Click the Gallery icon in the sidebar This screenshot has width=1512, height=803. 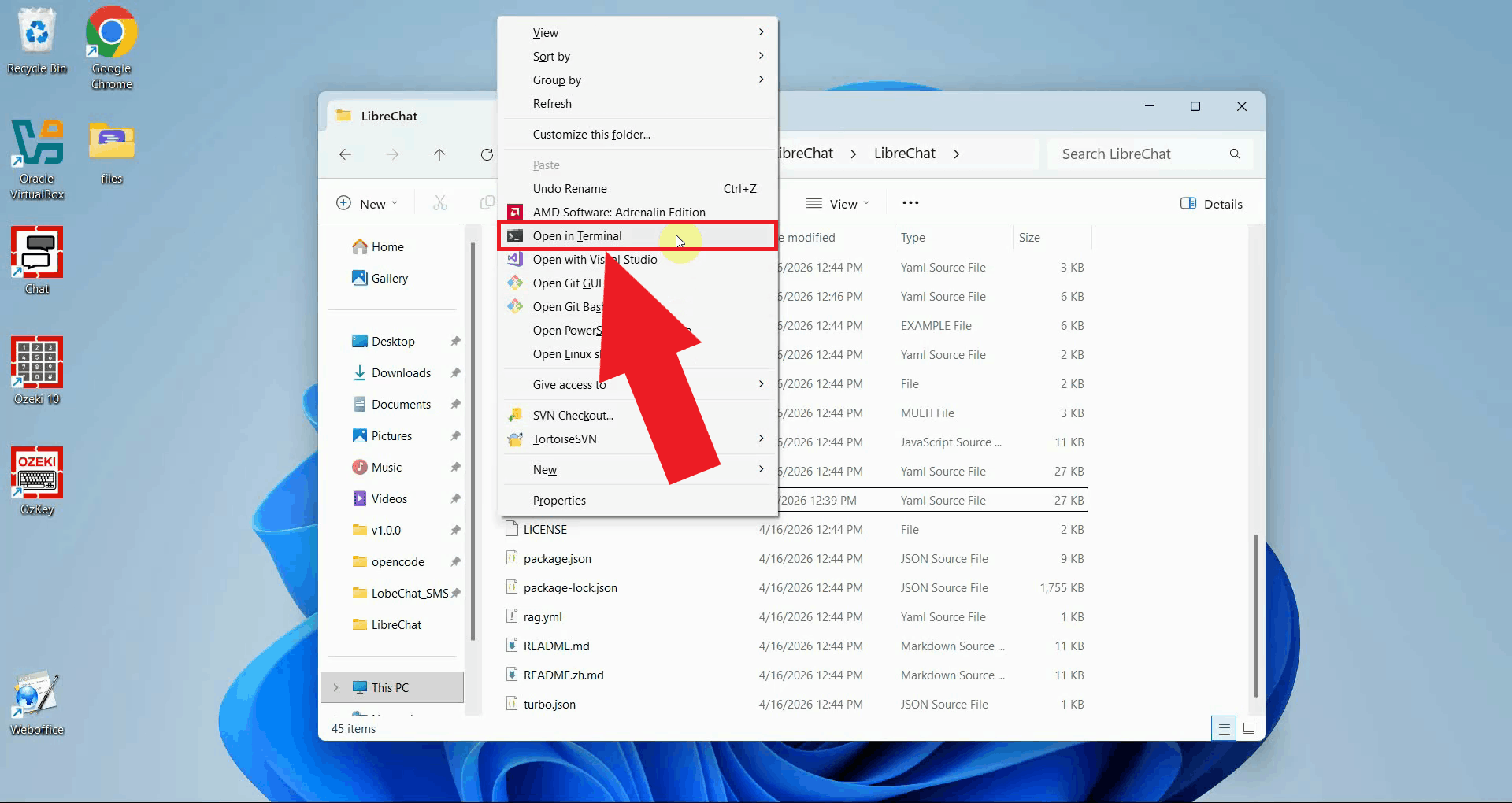coord(360,278)
